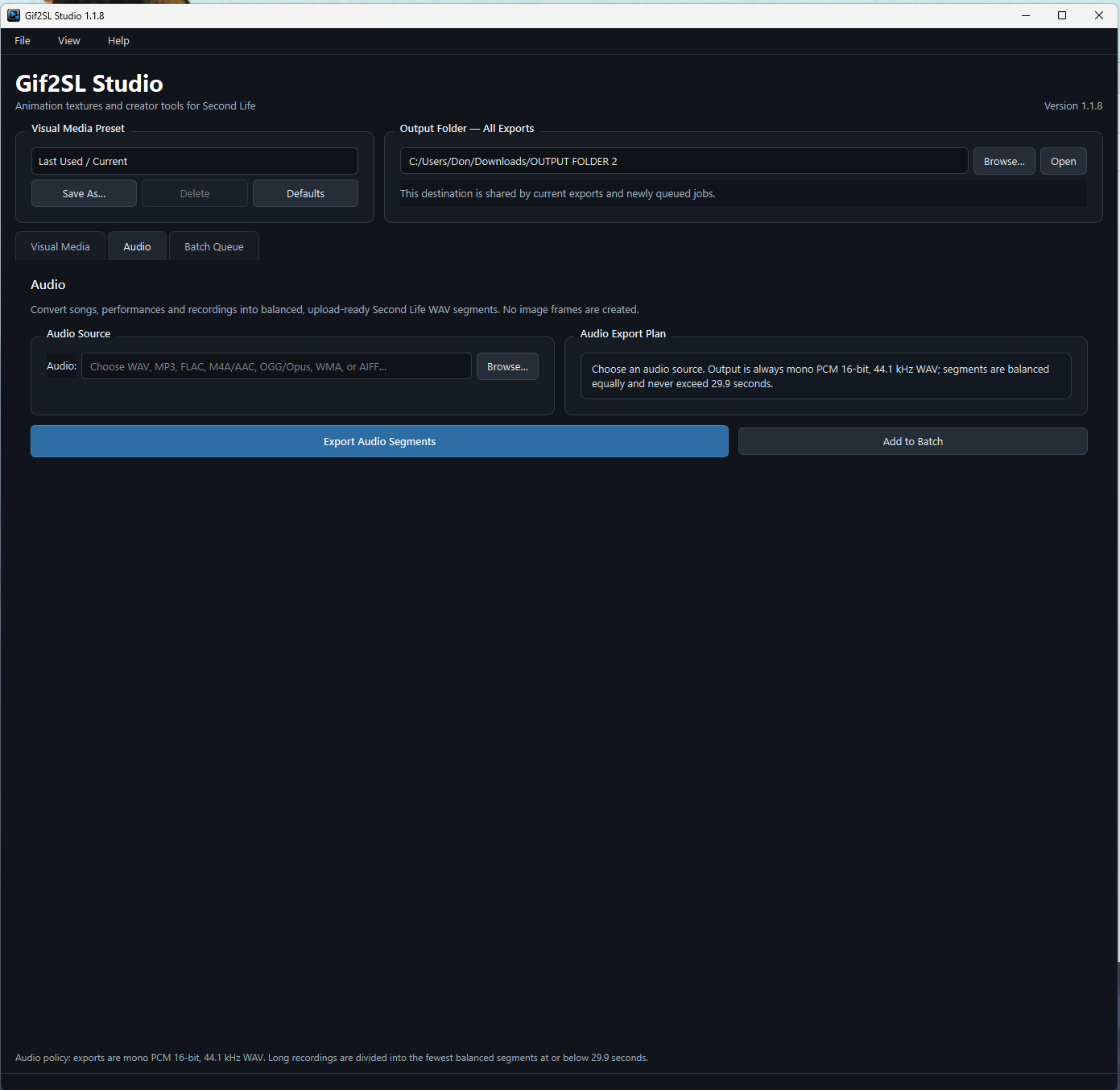Click the disabled Delete preset button
The image size is (1120, 1090).
coord(195,193)
